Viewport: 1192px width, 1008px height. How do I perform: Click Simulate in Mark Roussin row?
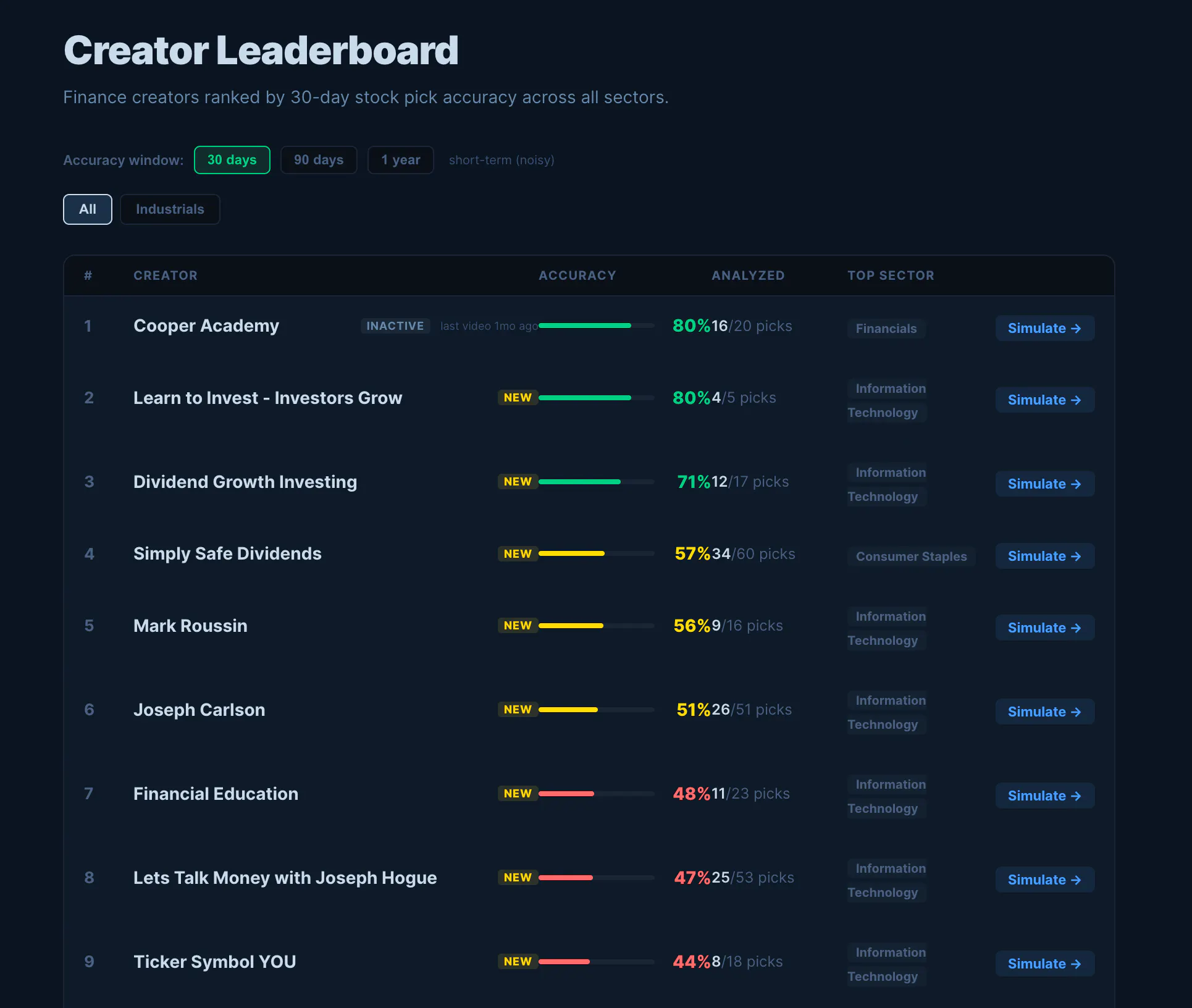(1045, 628)
